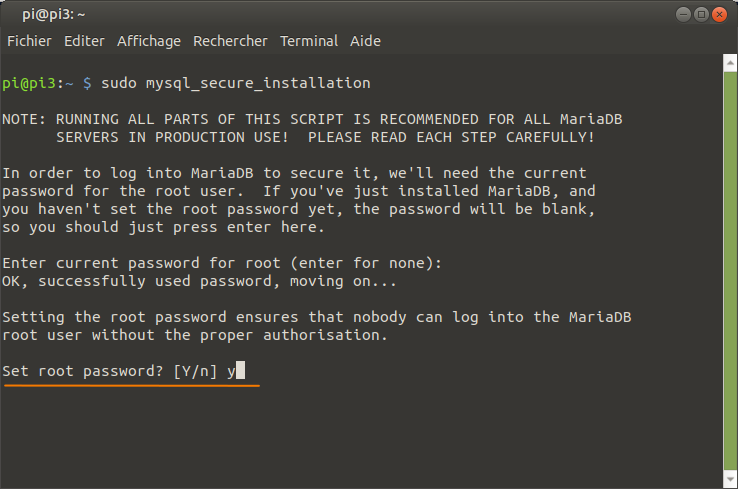Open the Aide help menu
The width and height of the screenshot is (738, 489).
[x=365, y=41]
